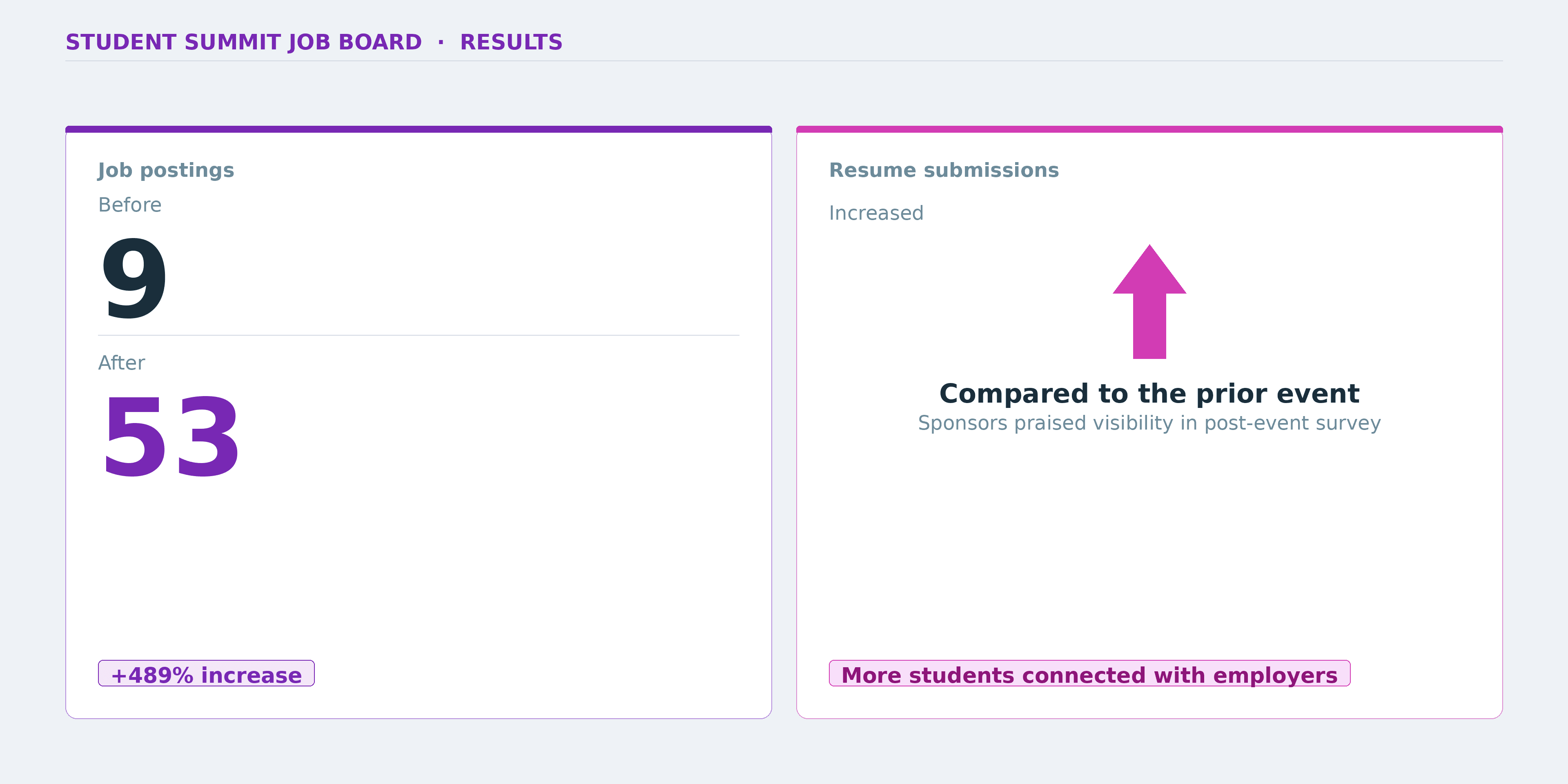The image size is (1568, 784).
Task: Click the header underline below the title
Action: (x=784, y=61)
